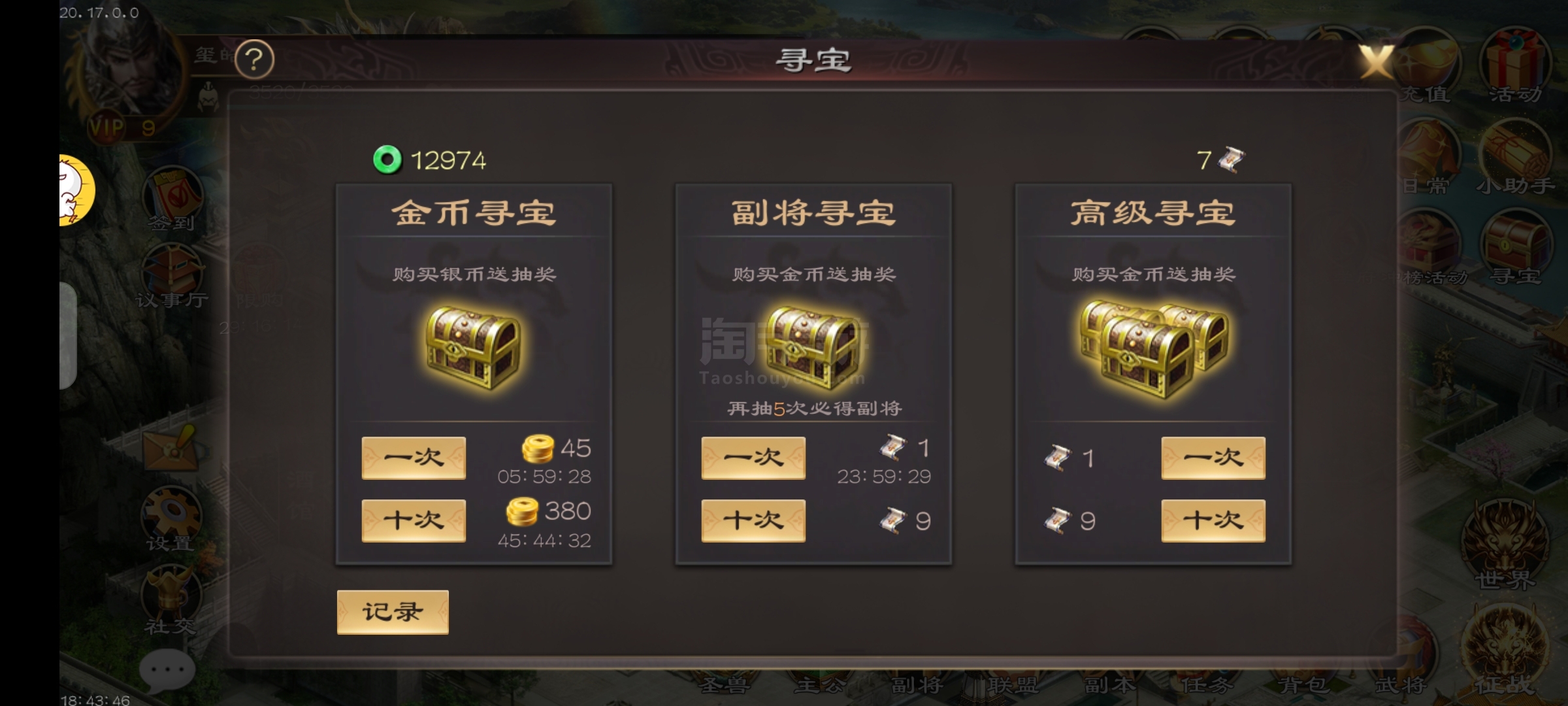
Task: Click 一次 under 副将寻宝
Action: tap(753, 458)
